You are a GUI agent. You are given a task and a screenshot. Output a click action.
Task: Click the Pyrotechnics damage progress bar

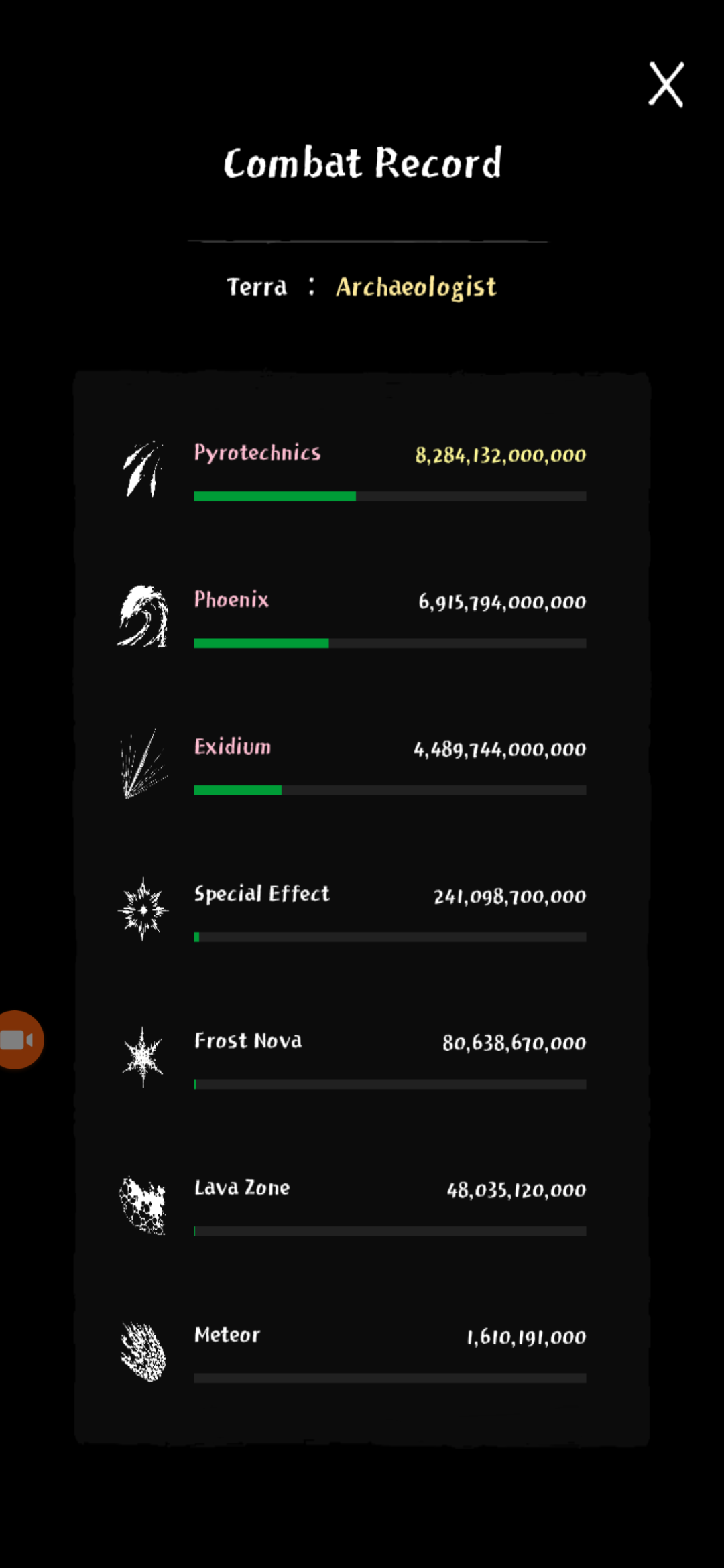click(389, 496)
